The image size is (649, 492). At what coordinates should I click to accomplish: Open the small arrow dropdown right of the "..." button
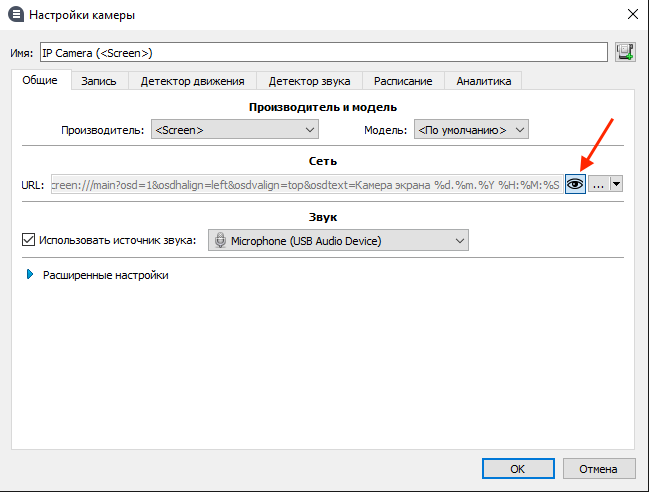click(x=616, y=184)
